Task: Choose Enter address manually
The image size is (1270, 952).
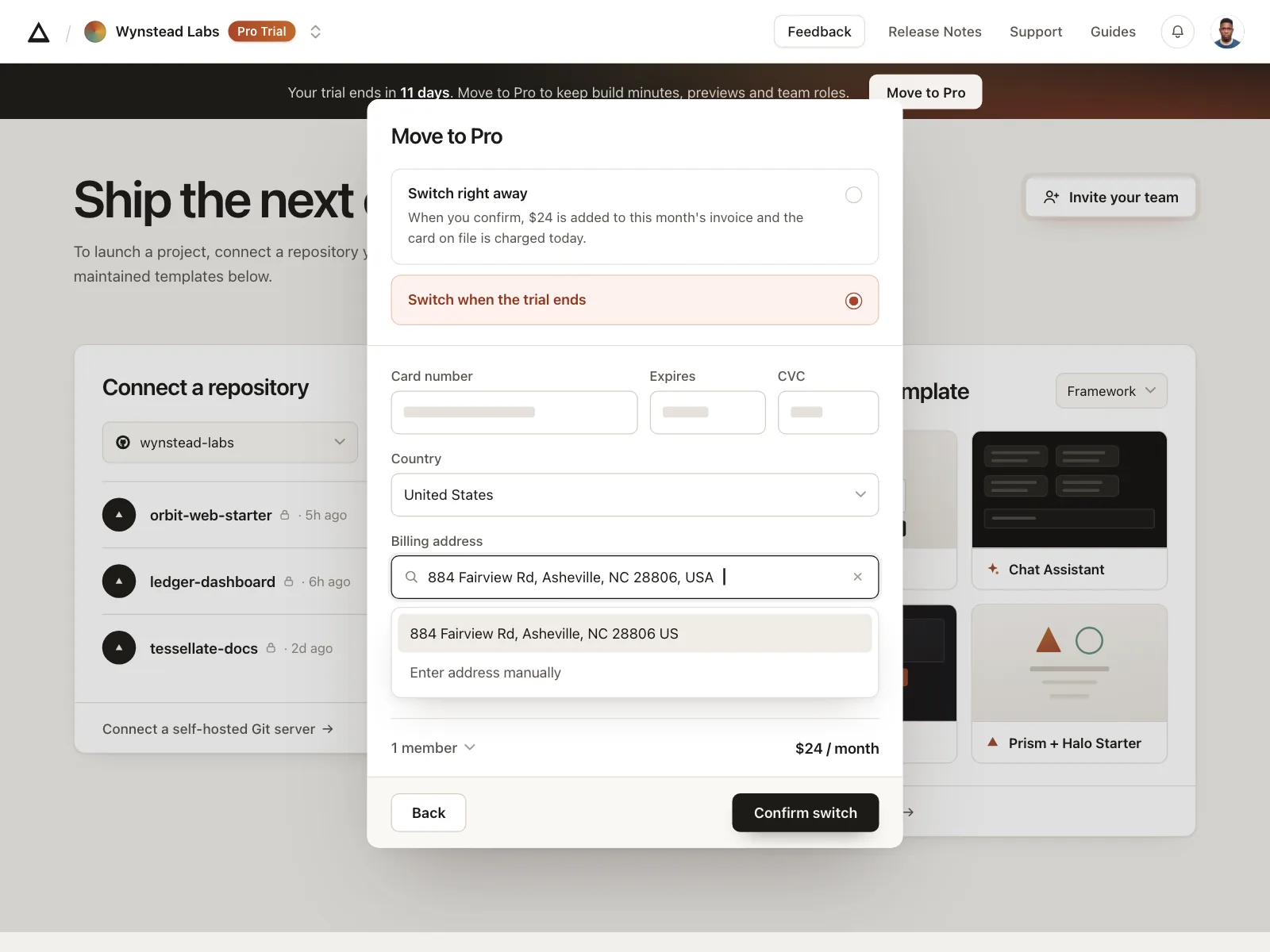Action: pos(635,673)
